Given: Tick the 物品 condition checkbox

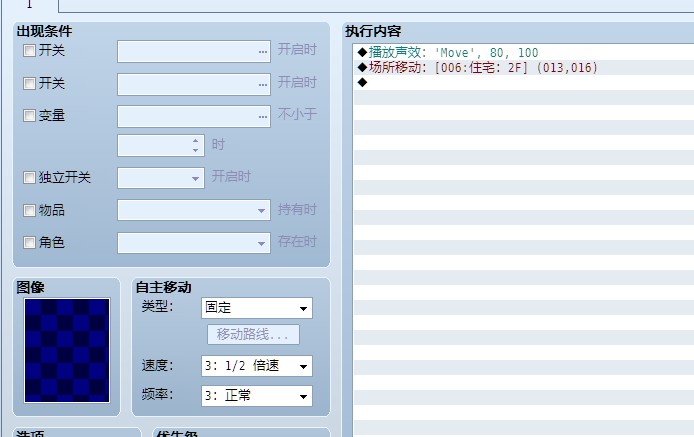Looking at the screenshot, I should click(x=29, y=210).
